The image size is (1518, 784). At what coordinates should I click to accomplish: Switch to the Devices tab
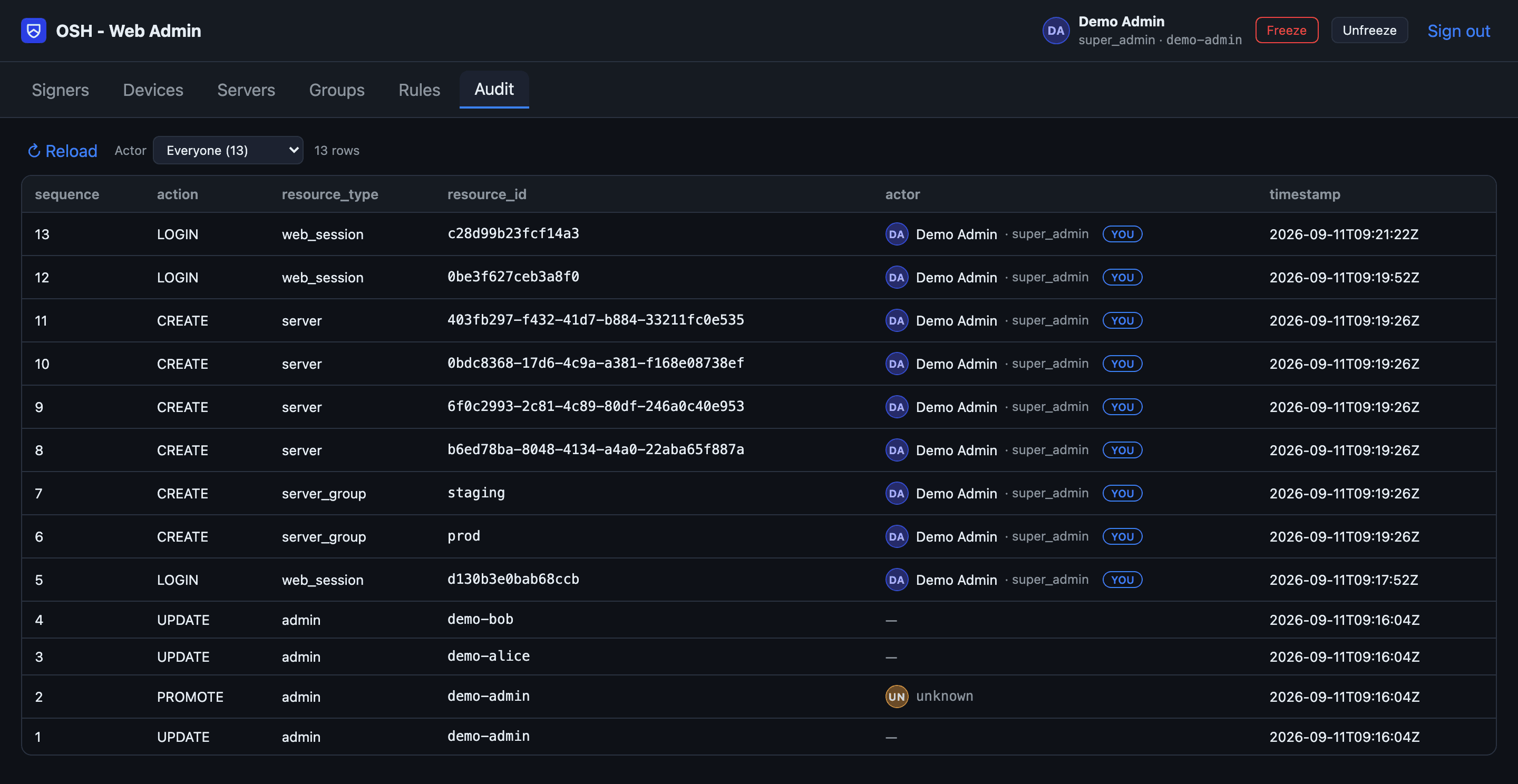tap(153, 90)
